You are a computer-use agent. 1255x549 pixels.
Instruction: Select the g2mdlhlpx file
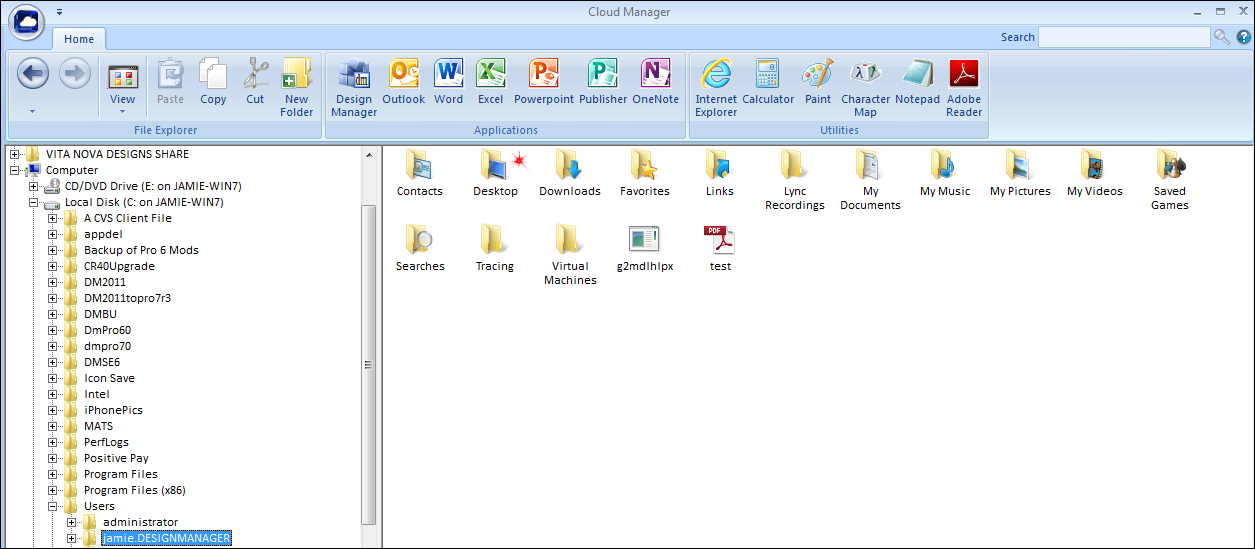[x=645, y=249]
